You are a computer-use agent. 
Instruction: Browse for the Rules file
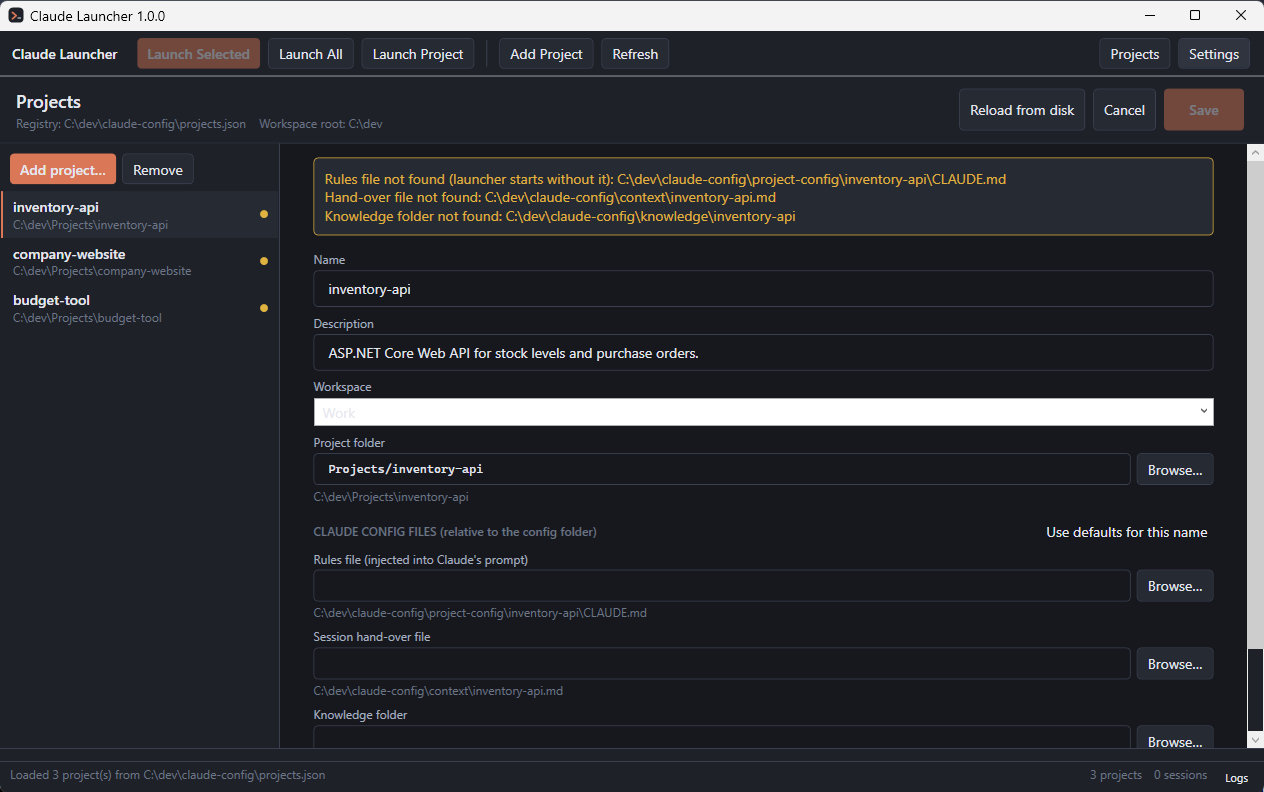click(1175, 586)
